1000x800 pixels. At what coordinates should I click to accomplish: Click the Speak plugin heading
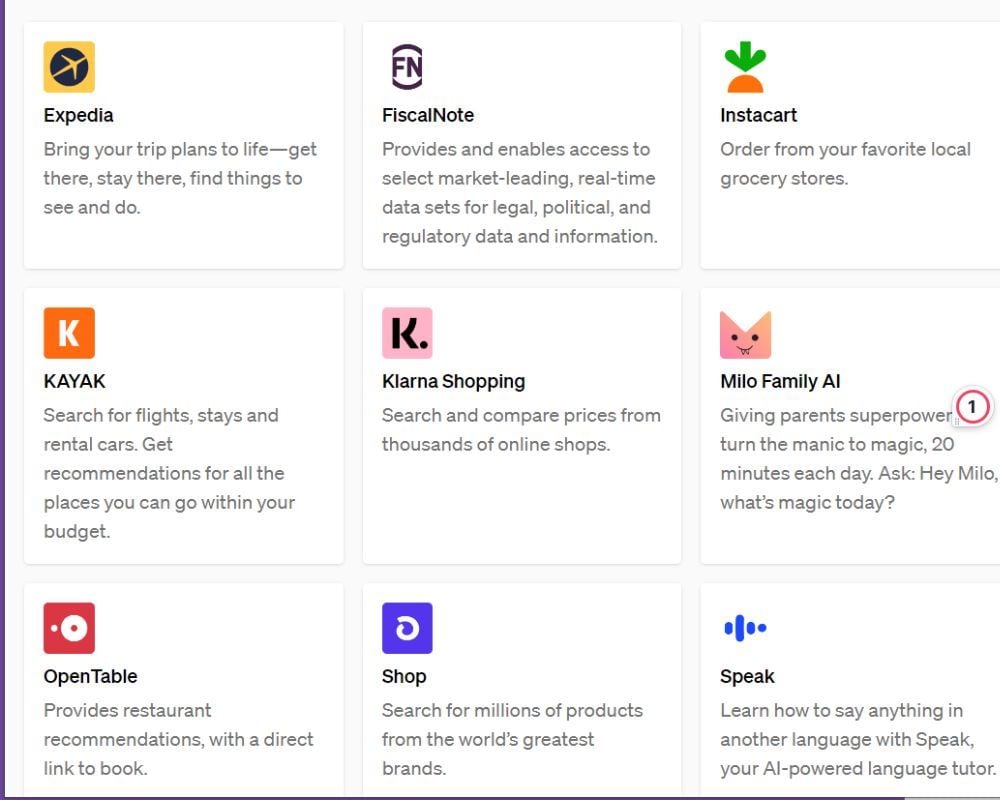pyautogui.click(x=747, y=676)
